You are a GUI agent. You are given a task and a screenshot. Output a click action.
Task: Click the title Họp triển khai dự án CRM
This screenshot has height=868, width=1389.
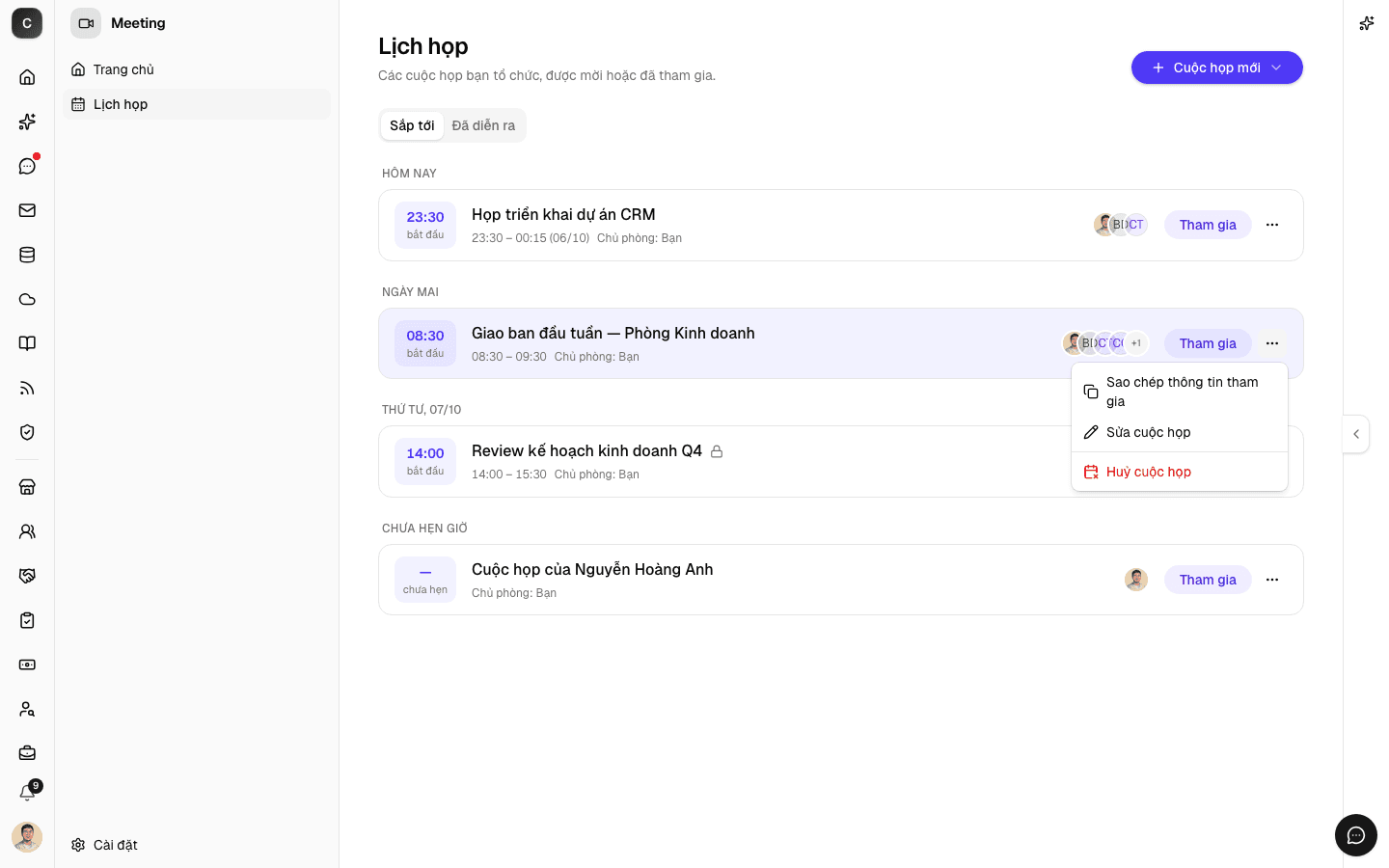coord(563,215)
